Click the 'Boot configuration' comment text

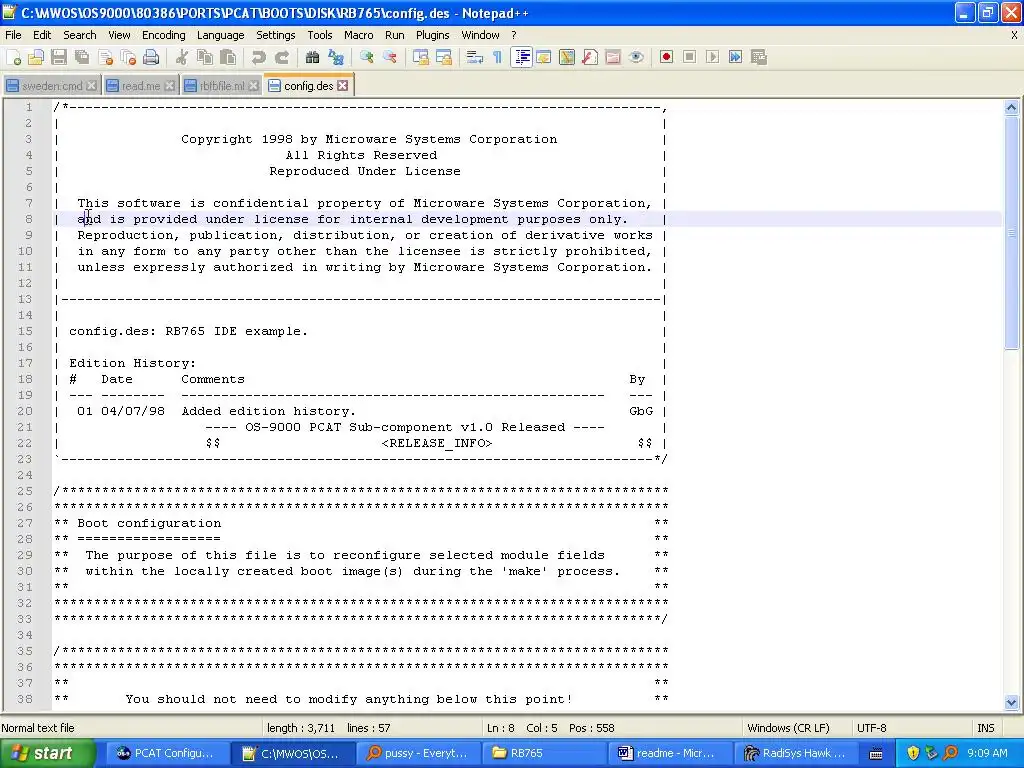[149, 523]
